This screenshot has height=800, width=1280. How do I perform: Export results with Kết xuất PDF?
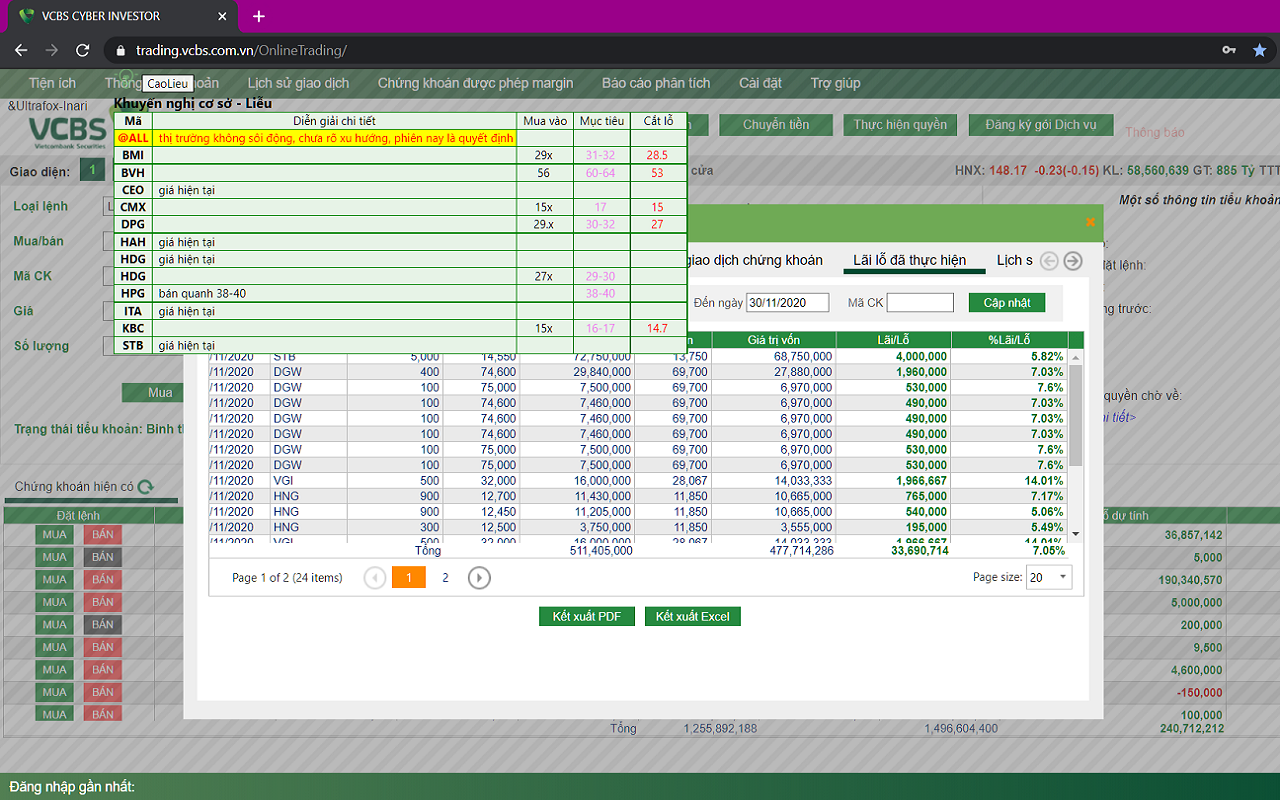pyautogui.click(x=587, y=616)
